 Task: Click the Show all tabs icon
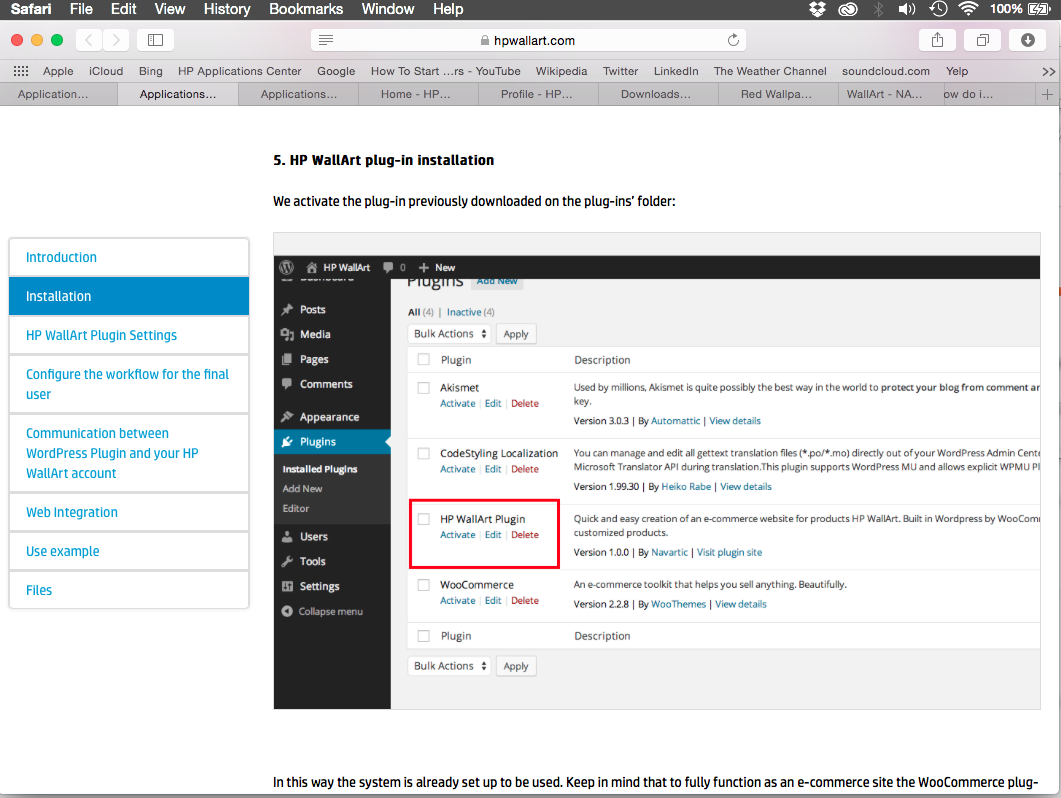[x=982, y=40]
